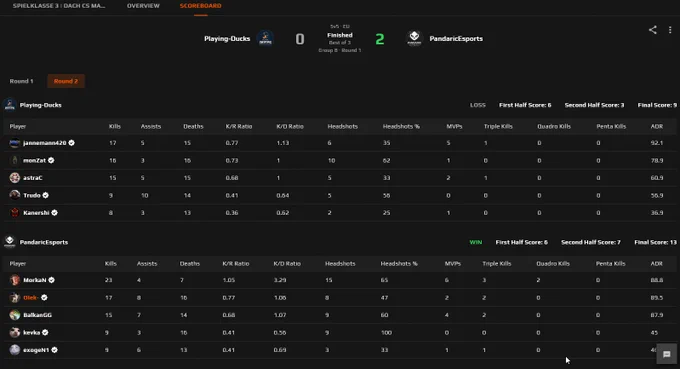Click Kanershi's avatar
Screen dimensions: 680x369
click(15, 212)
